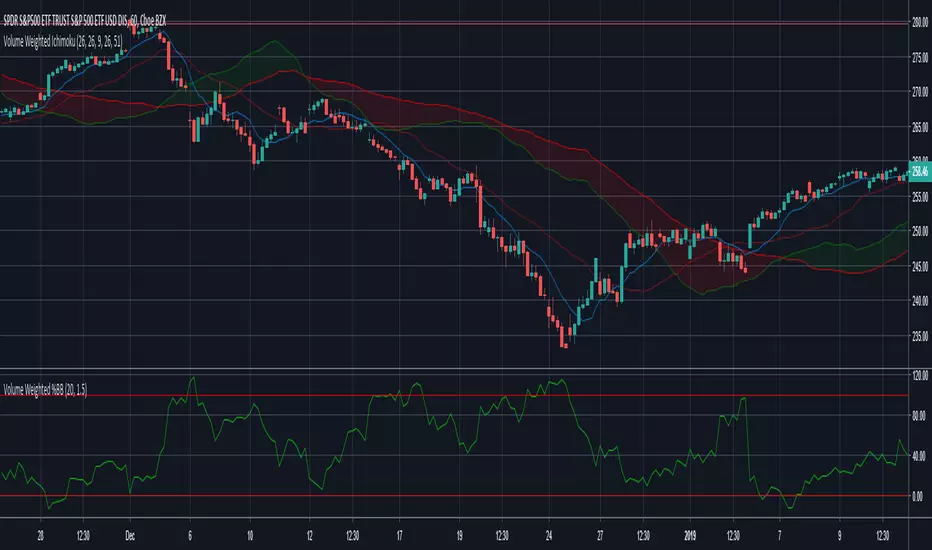Click the 240.00 price axis label
Screen dimensions: 932x550
920,301
